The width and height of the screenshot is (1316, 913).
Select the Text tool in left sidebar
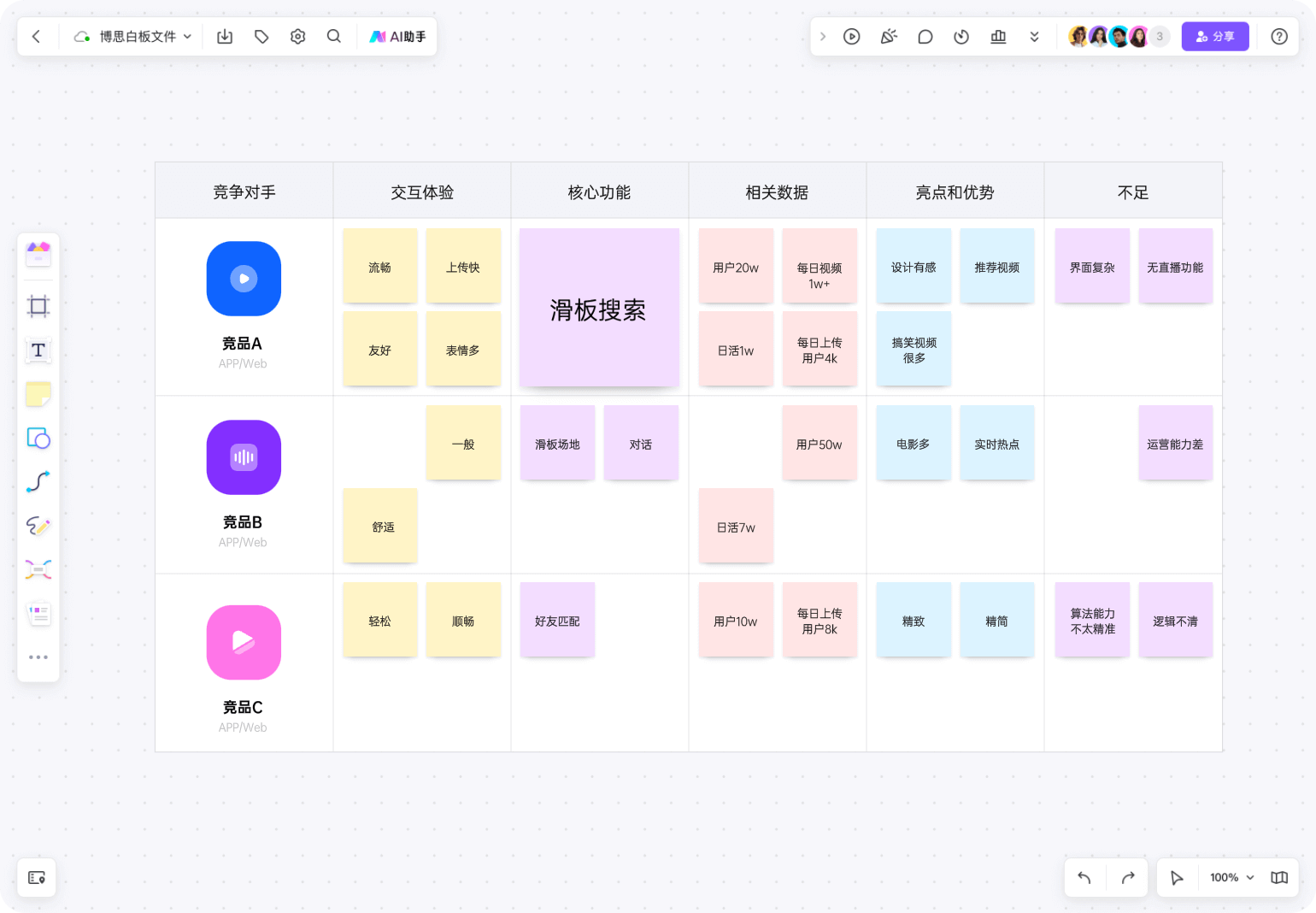38,350
